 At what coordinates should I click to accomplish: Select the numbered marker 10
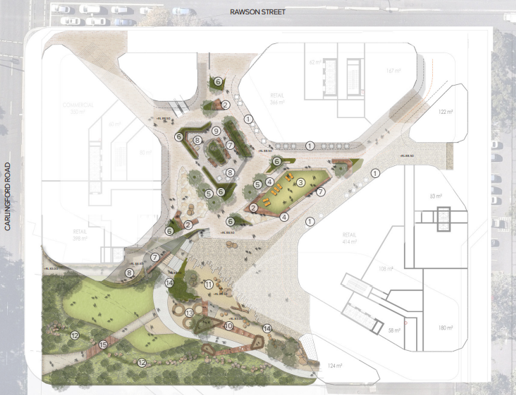click(229, 326)
